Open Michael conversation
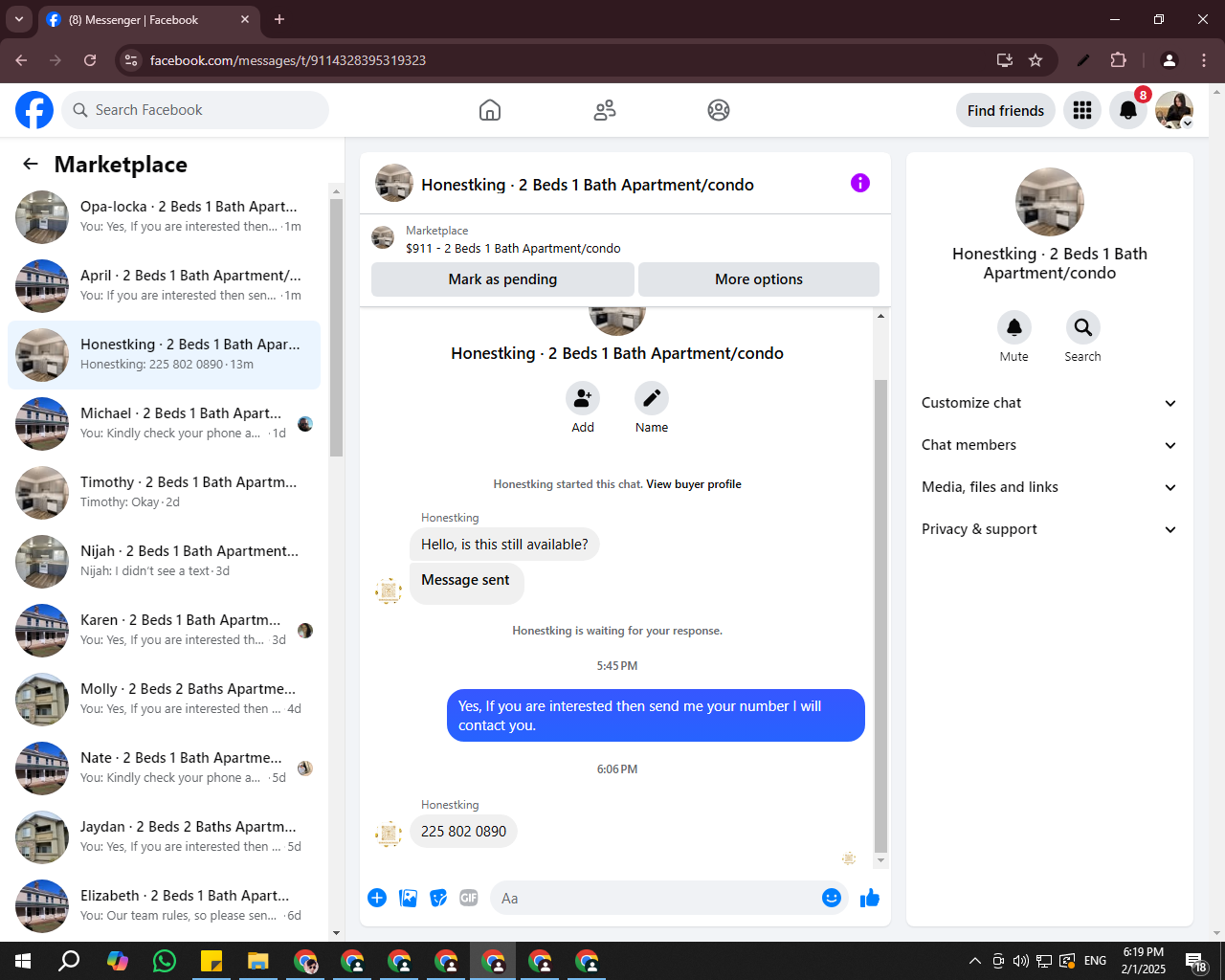The width and height of the screenshot is (1225, 980). [x=165, y=424]
